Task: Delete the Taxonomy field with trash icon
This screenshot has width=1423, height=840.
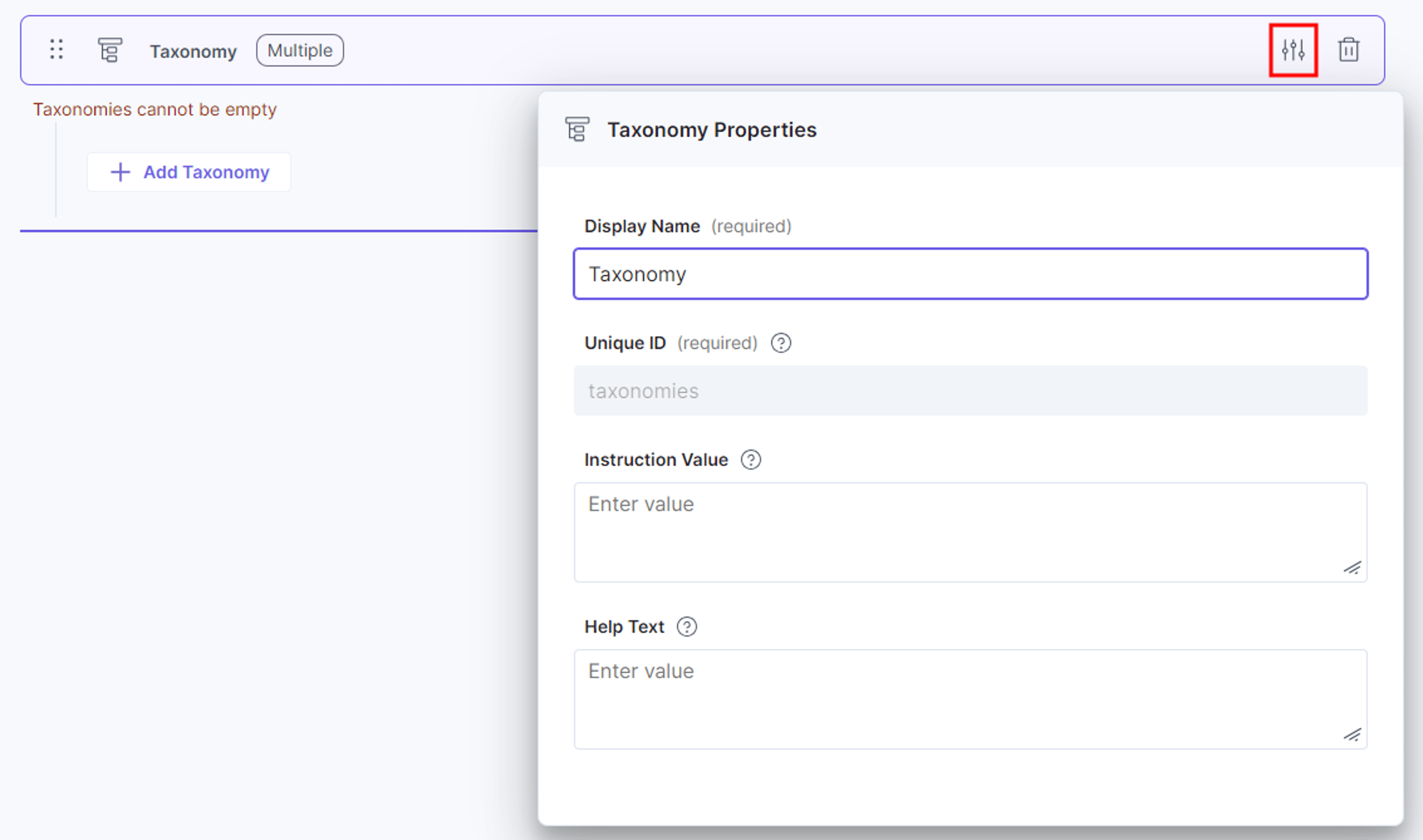Action: pyautogui.click(x=1348, y=50)
